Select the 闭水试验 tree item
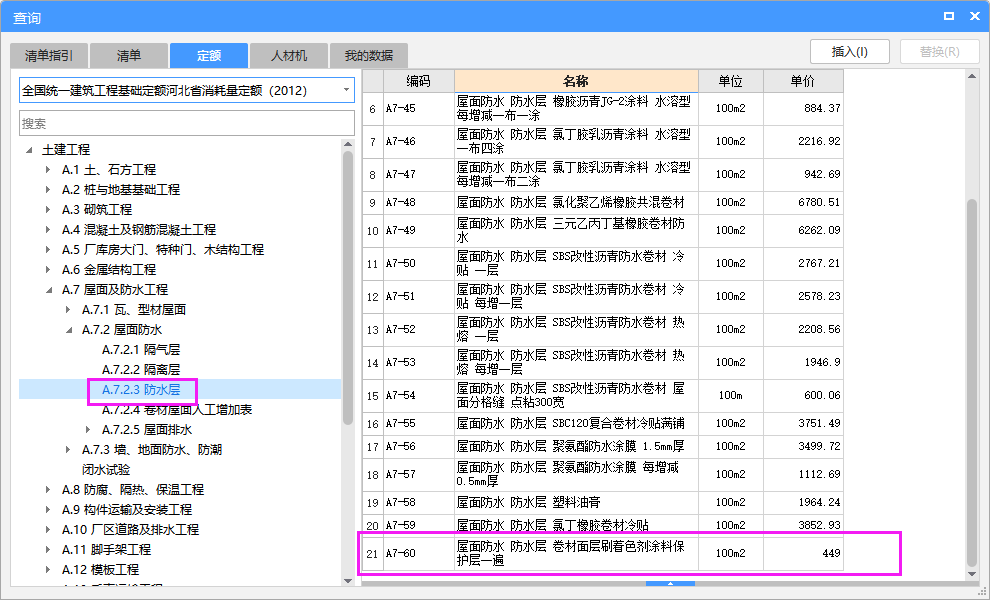The width and height of the screenshot is (990, 600). (106, 470)
